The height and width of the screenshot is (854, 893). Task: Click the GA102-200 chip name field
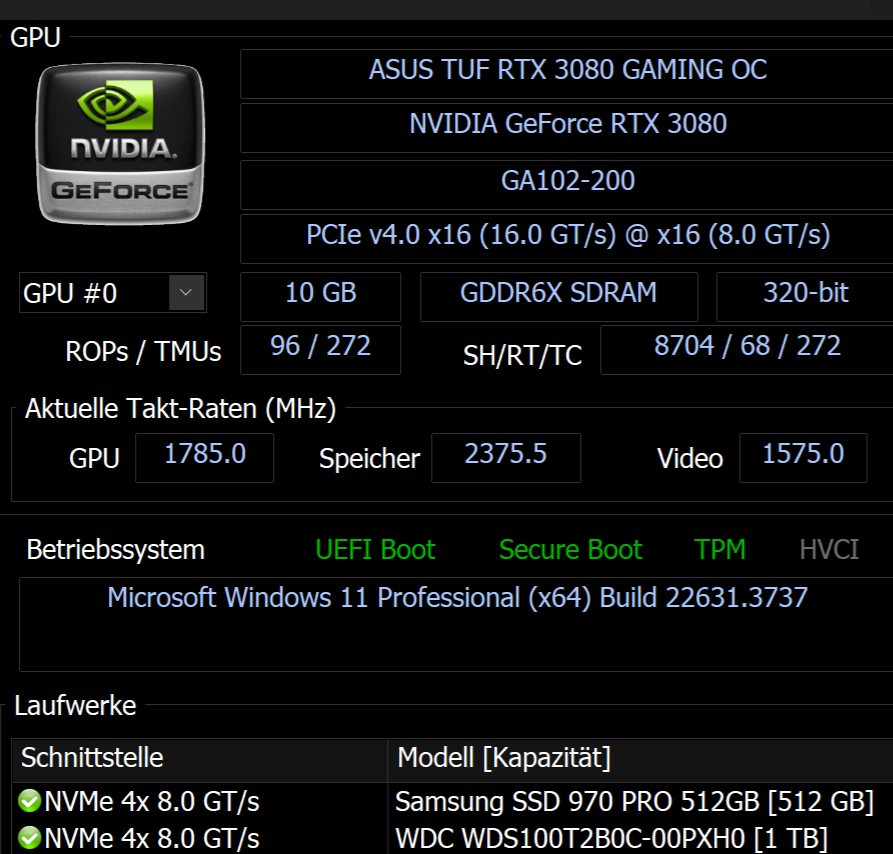click(x=567, y=184)
